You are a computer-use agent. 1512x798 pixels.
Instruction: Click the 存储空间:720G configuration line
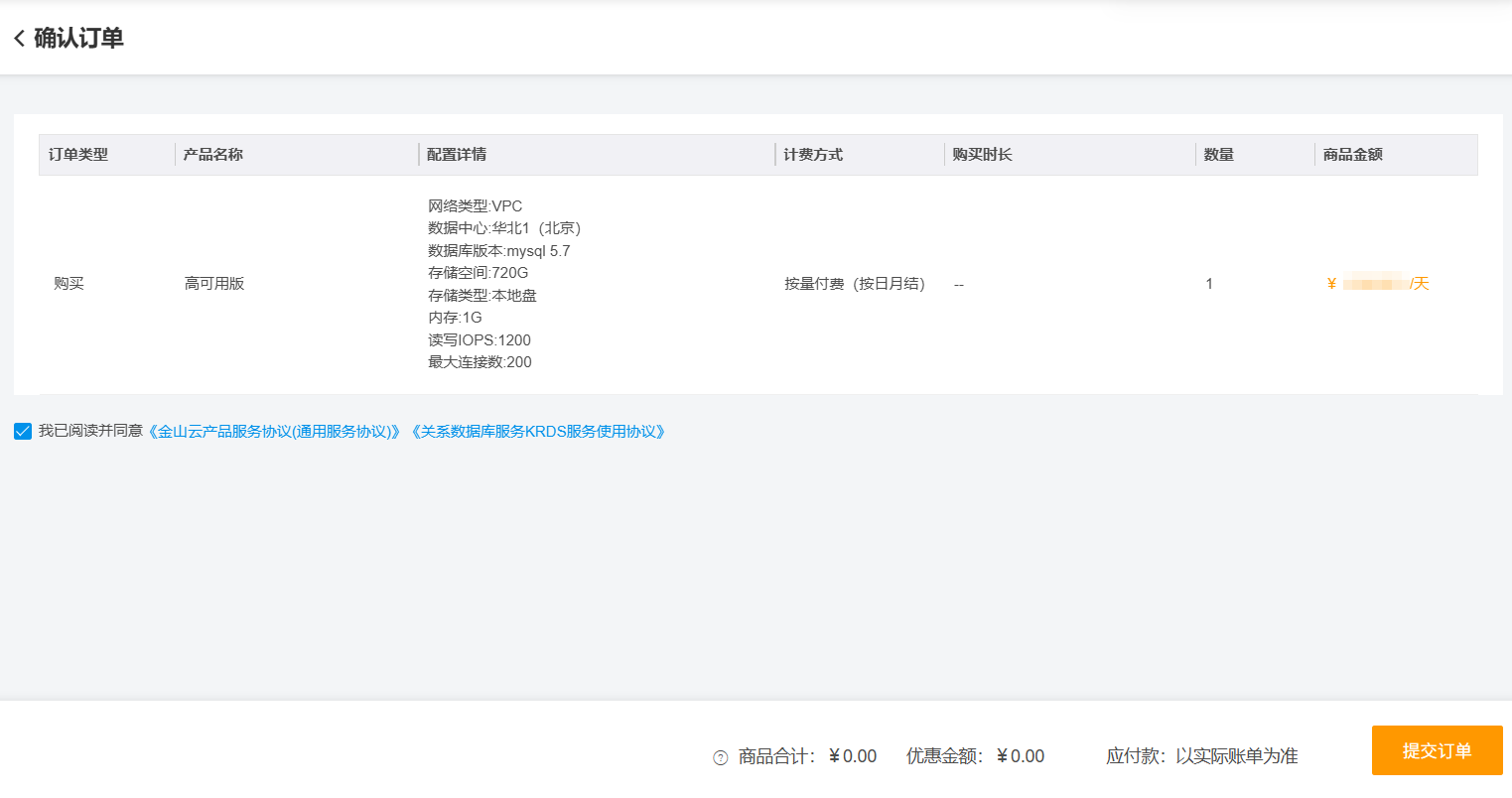[x=478, y=273]
